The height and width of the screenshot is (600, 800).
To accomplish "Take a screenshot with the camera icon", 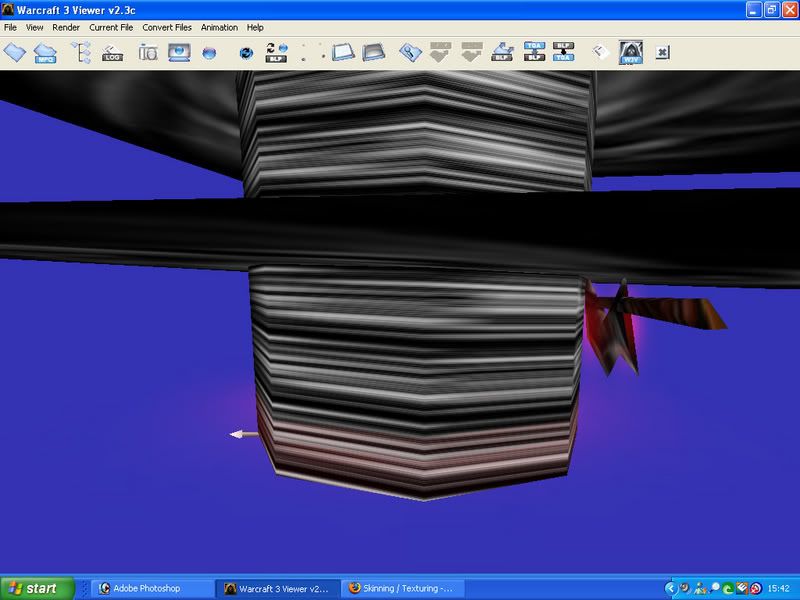I will [148, 52].
